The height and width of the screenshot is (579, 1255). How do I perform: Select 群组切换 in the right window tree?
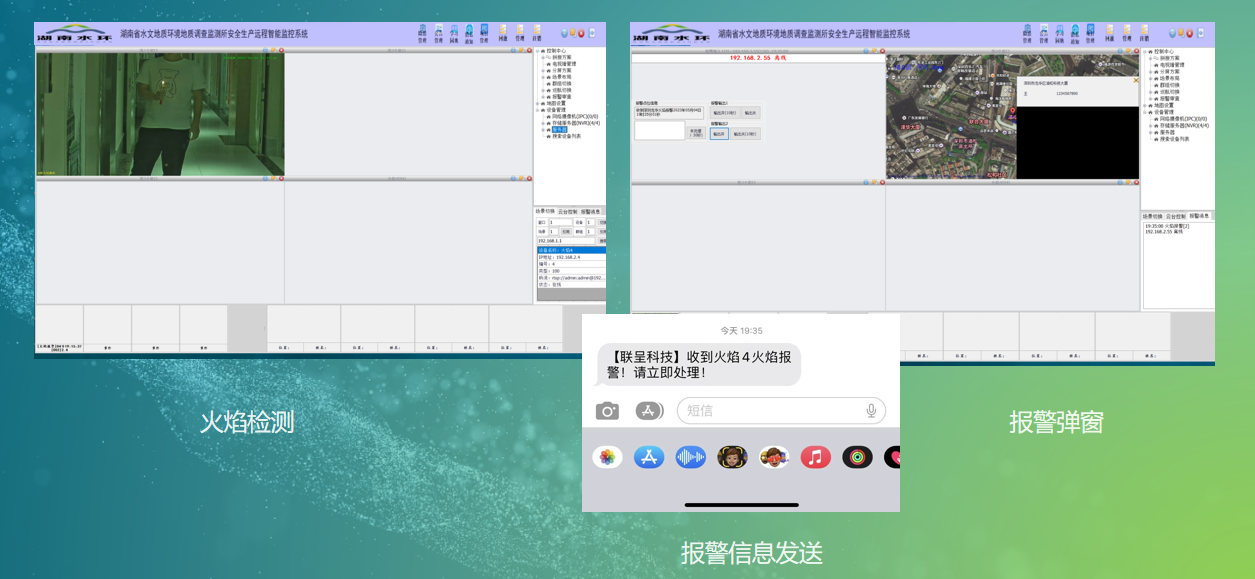coord(1171,85)
